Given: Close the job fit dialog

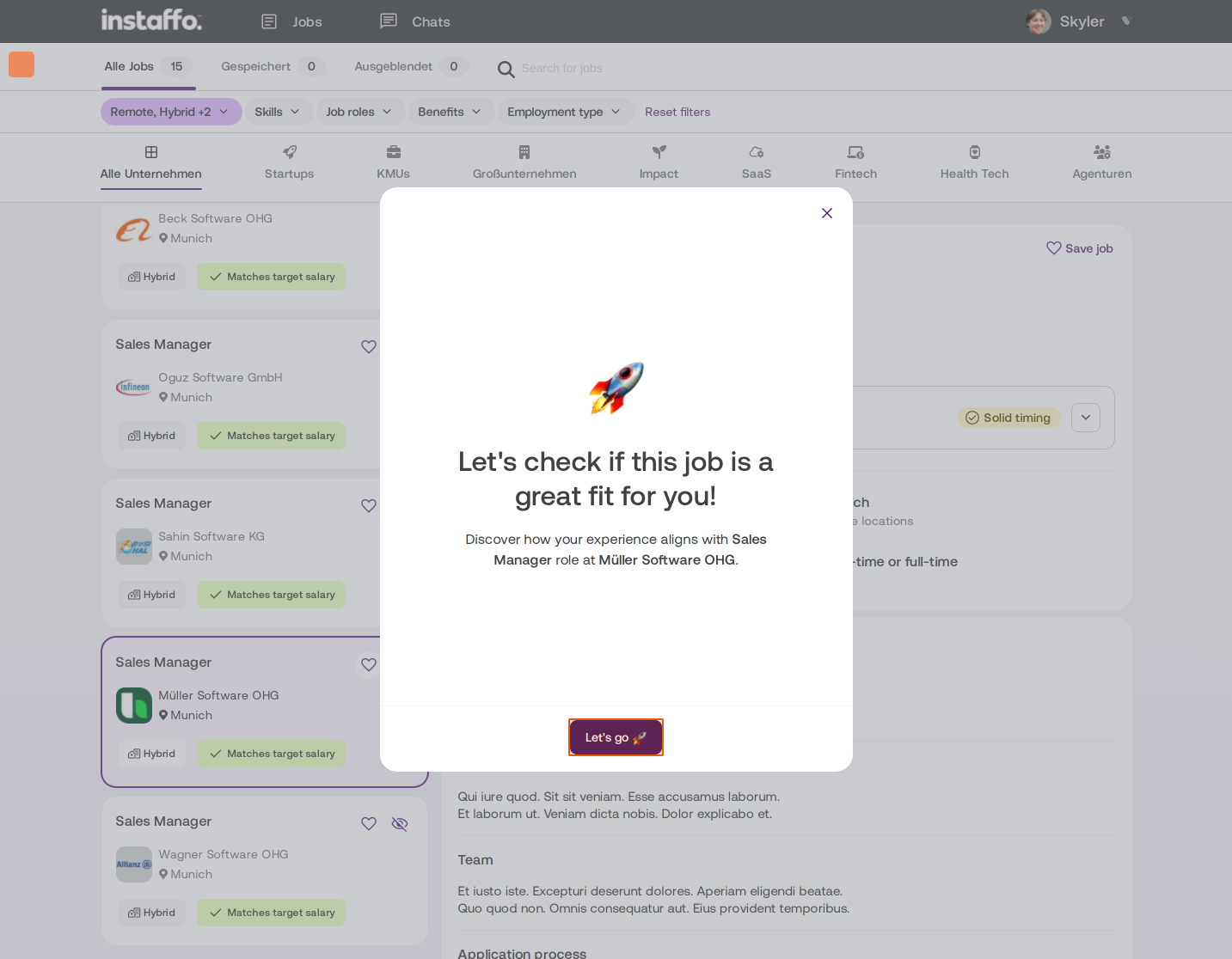Looking at the screenshot, I should click(827, 213).
